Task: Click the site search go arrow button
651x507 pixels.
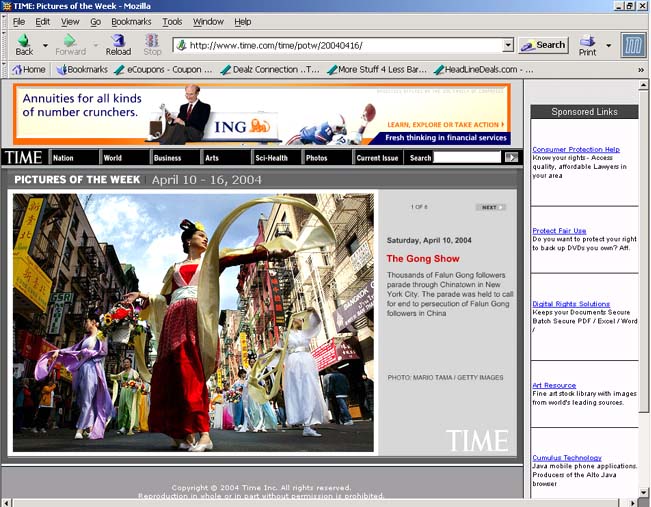Action: coord(511,157)
